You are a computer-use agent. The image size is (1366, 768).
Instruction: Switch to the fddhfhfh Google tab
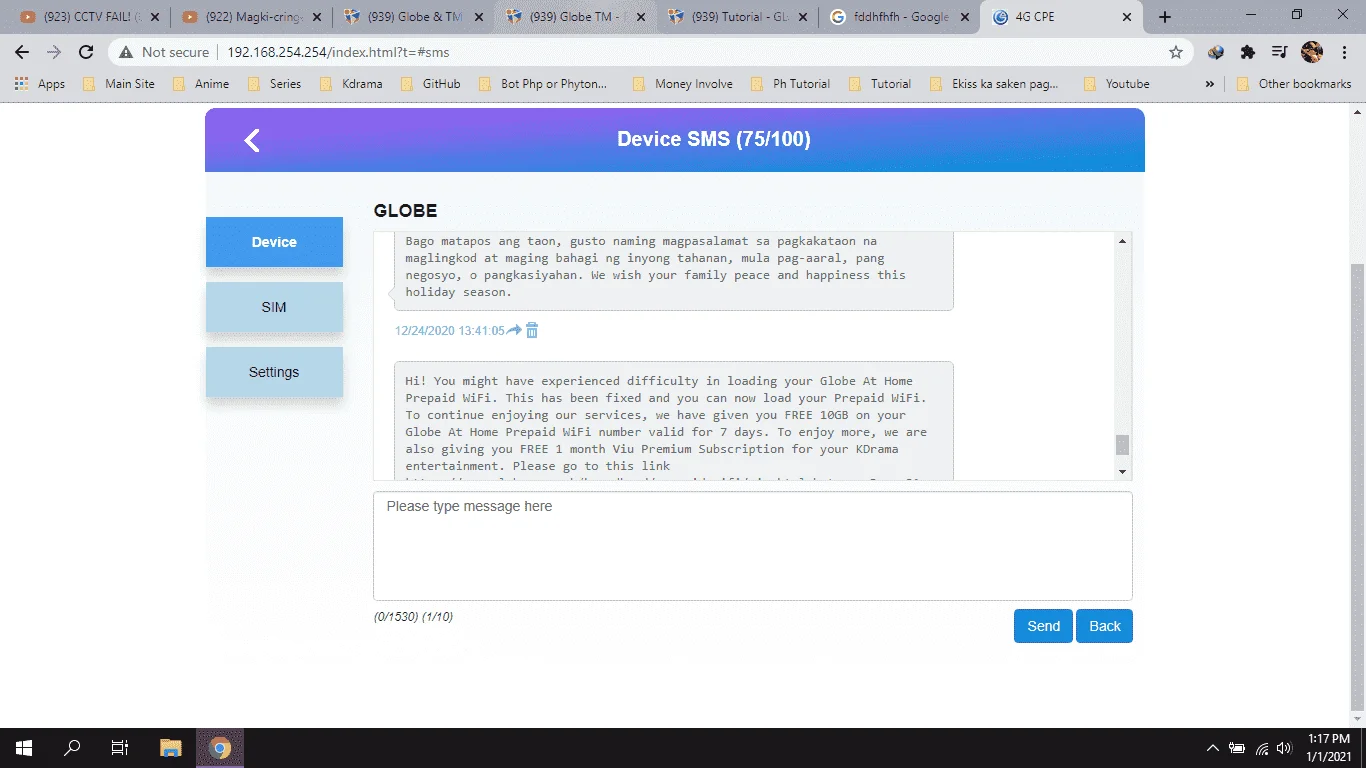point(899,17)
